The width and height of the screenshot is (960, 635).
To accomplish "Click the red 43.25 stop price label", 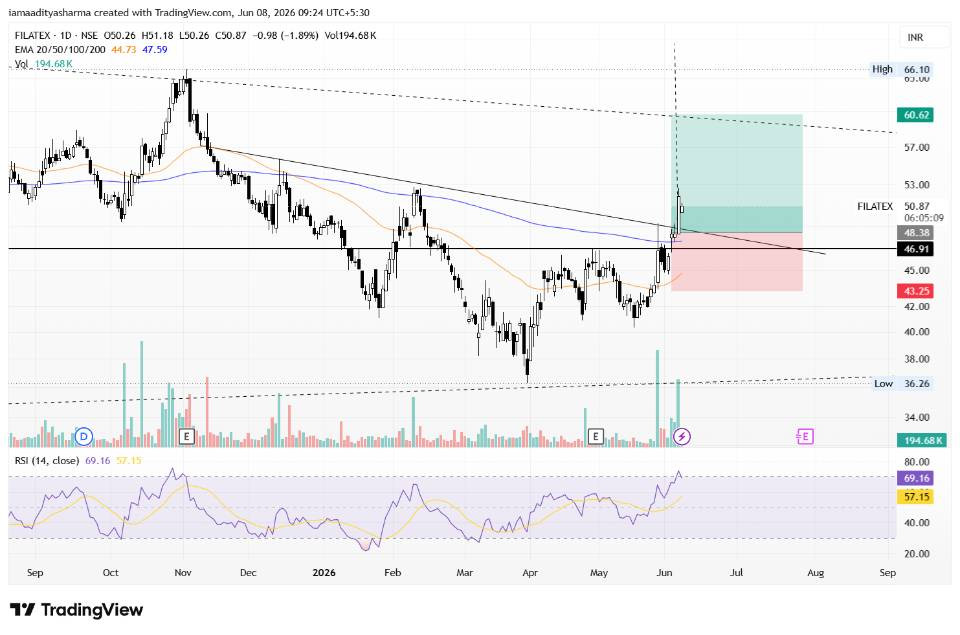I will point(916,291).
